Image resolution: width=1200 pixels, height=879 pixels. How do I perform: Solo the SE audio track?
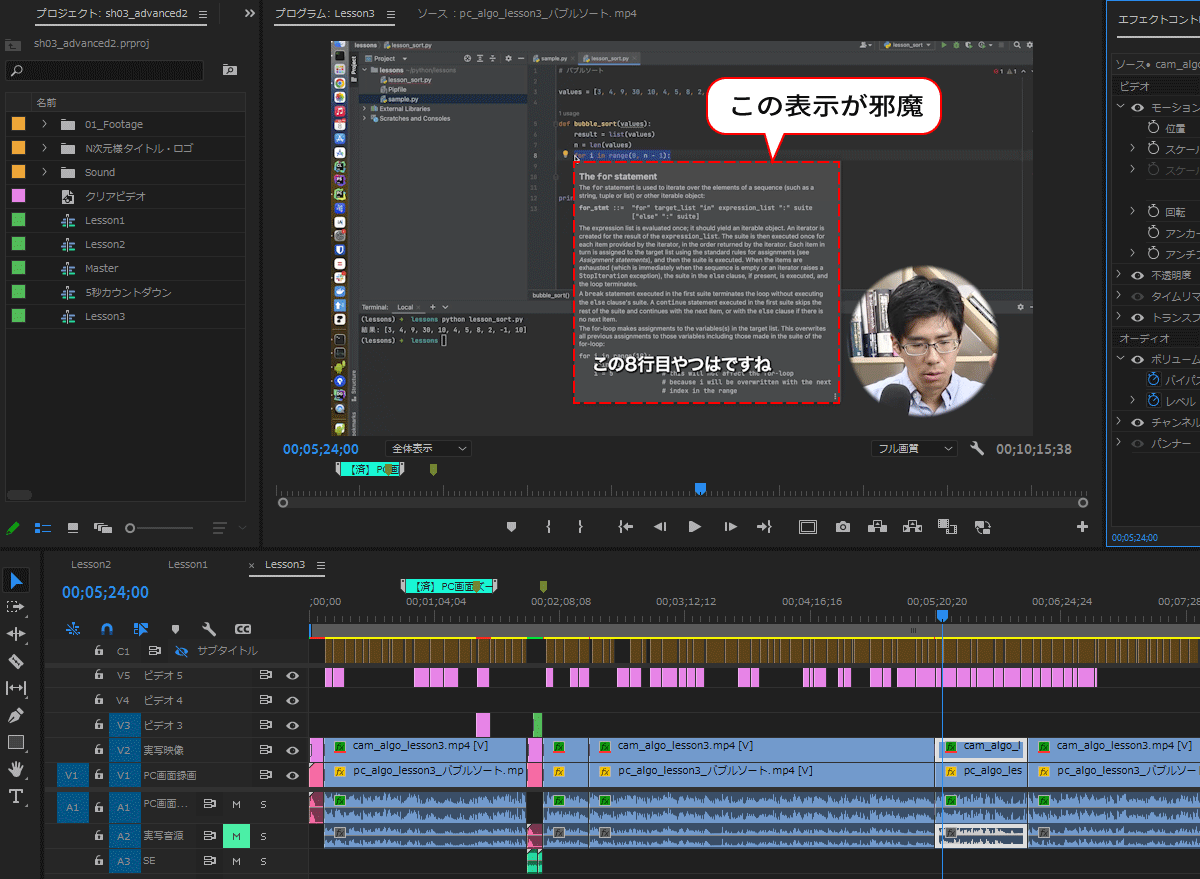coord(264,861)
